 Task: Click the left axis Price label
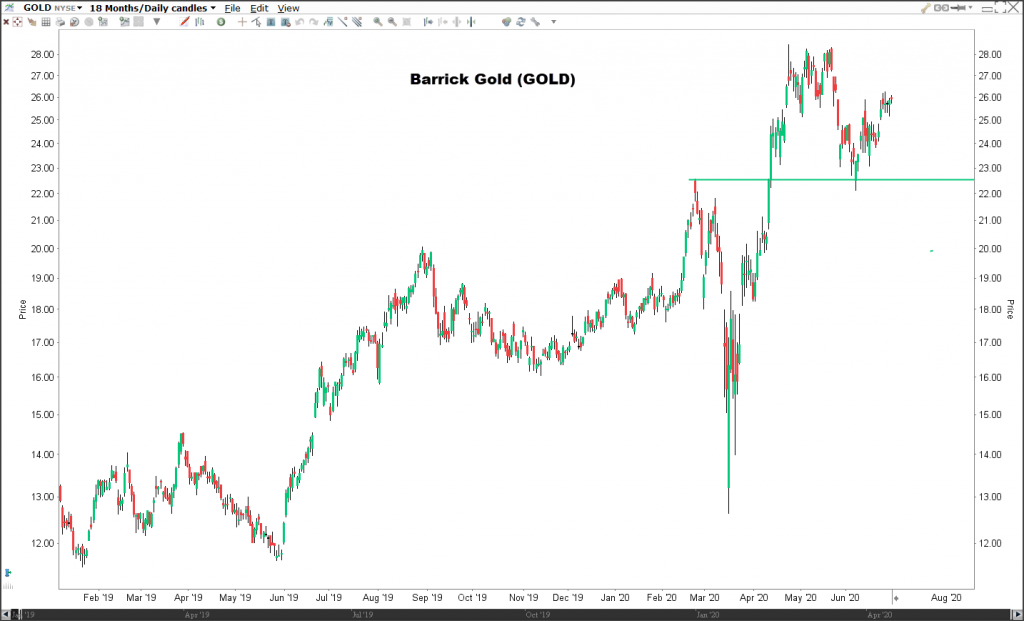(x=23, y=309)
